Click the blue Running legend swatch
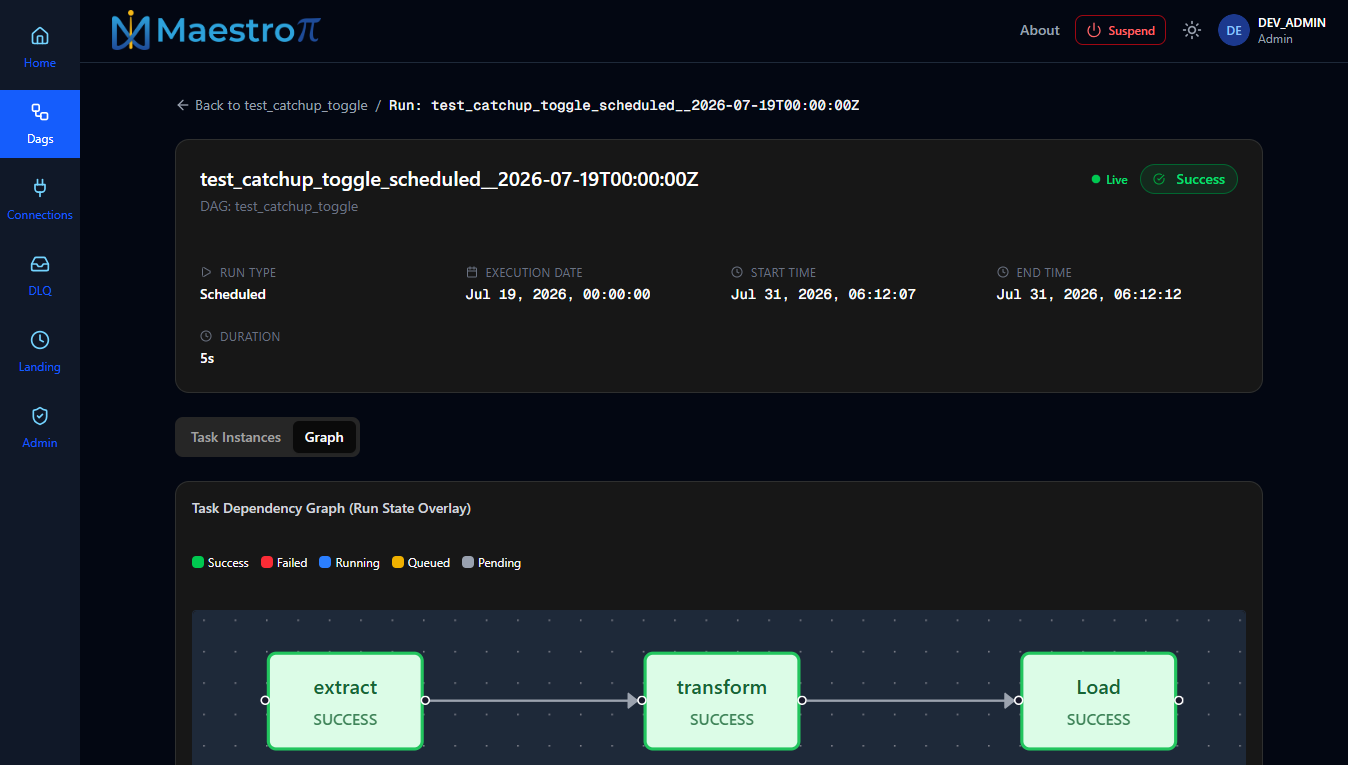This screenshot has height=765, width=1348. click(325, 562)
